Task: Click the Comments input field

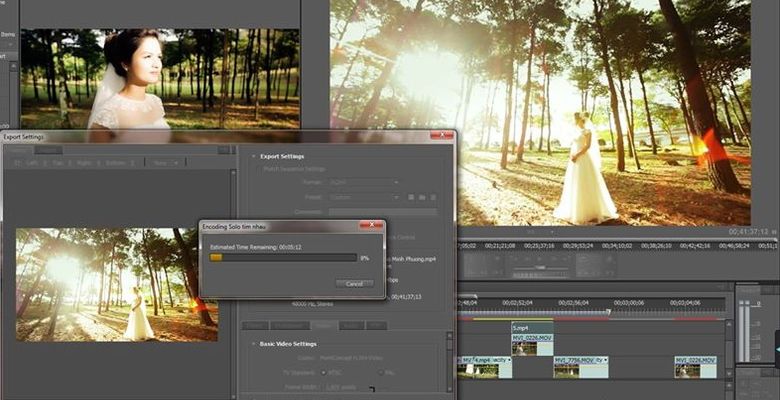Action: pos(383,211)
